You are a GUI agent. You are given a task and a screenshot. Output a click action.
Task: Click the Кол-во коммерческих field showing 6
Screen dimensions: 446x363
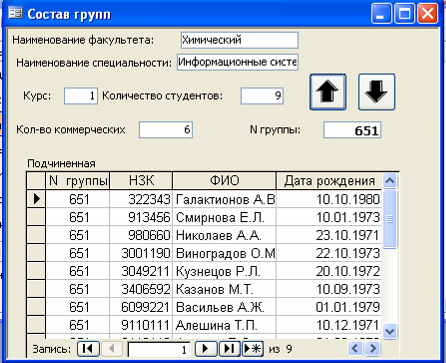[x=166, y=130]
